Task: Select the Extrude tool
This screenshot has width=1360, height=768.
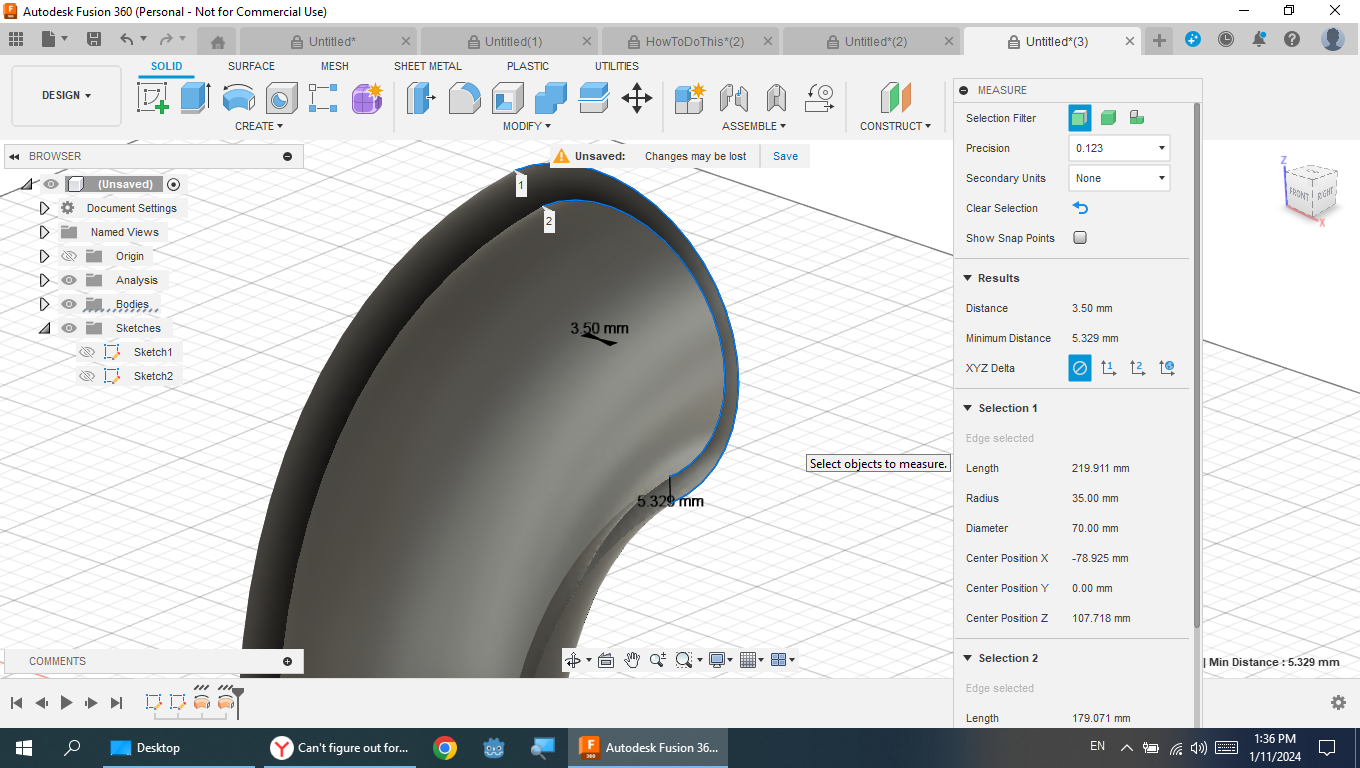Action: click(x=193, y=98)
